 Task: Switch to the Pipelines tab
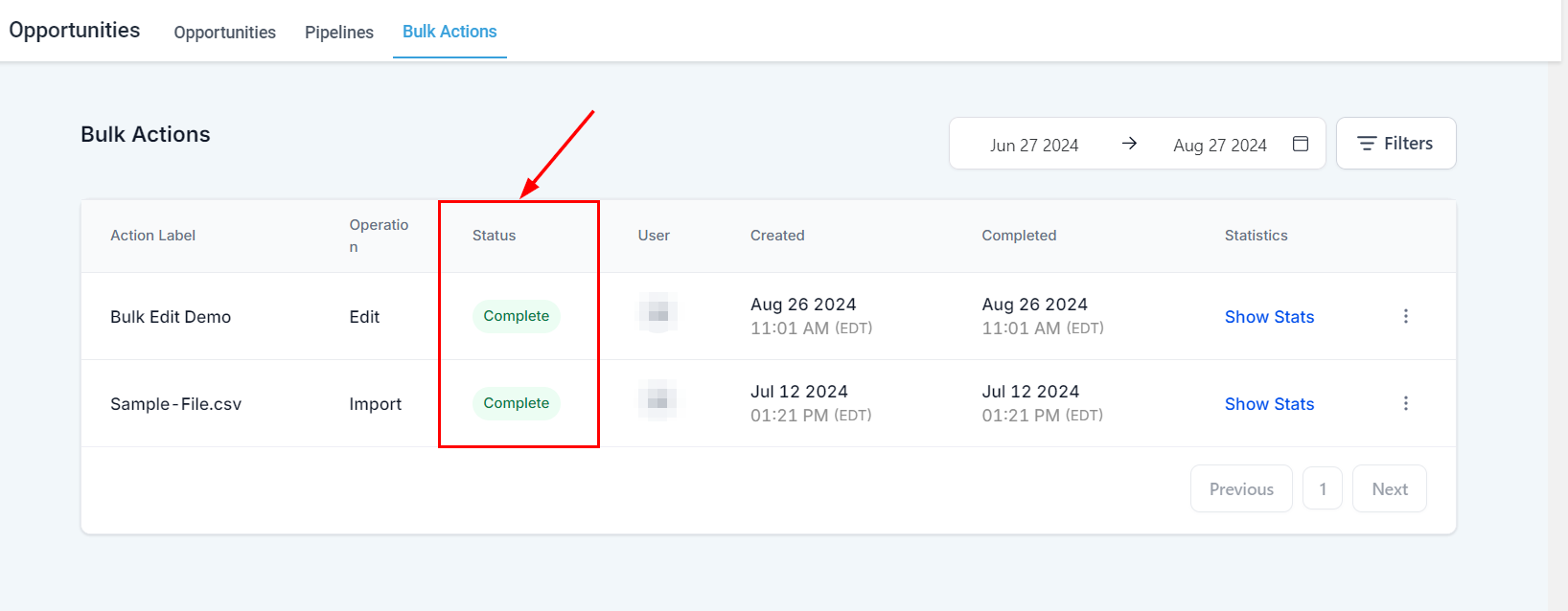339,33
